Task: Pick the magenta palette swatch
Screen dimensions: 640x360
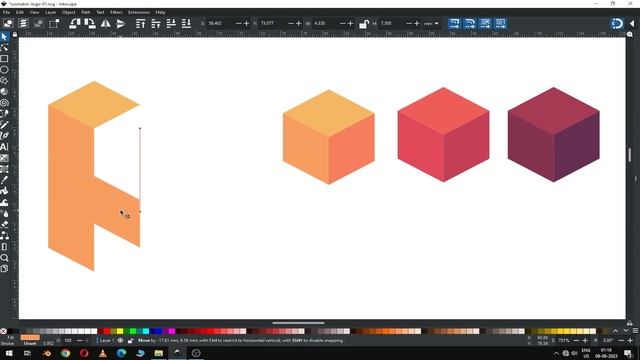Action: [172, 331]
